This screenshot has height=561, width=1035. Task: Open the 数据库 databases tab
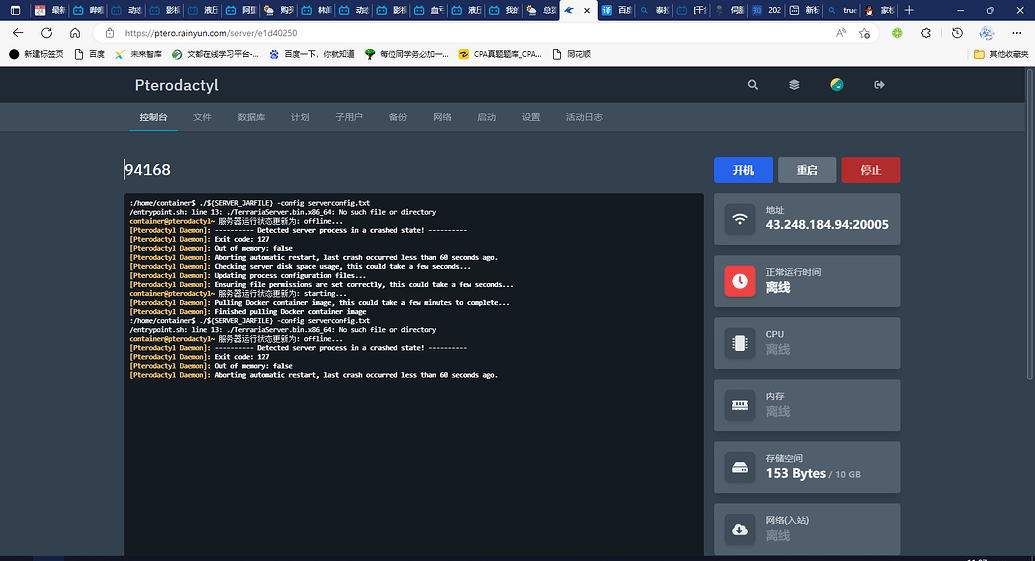251,117
